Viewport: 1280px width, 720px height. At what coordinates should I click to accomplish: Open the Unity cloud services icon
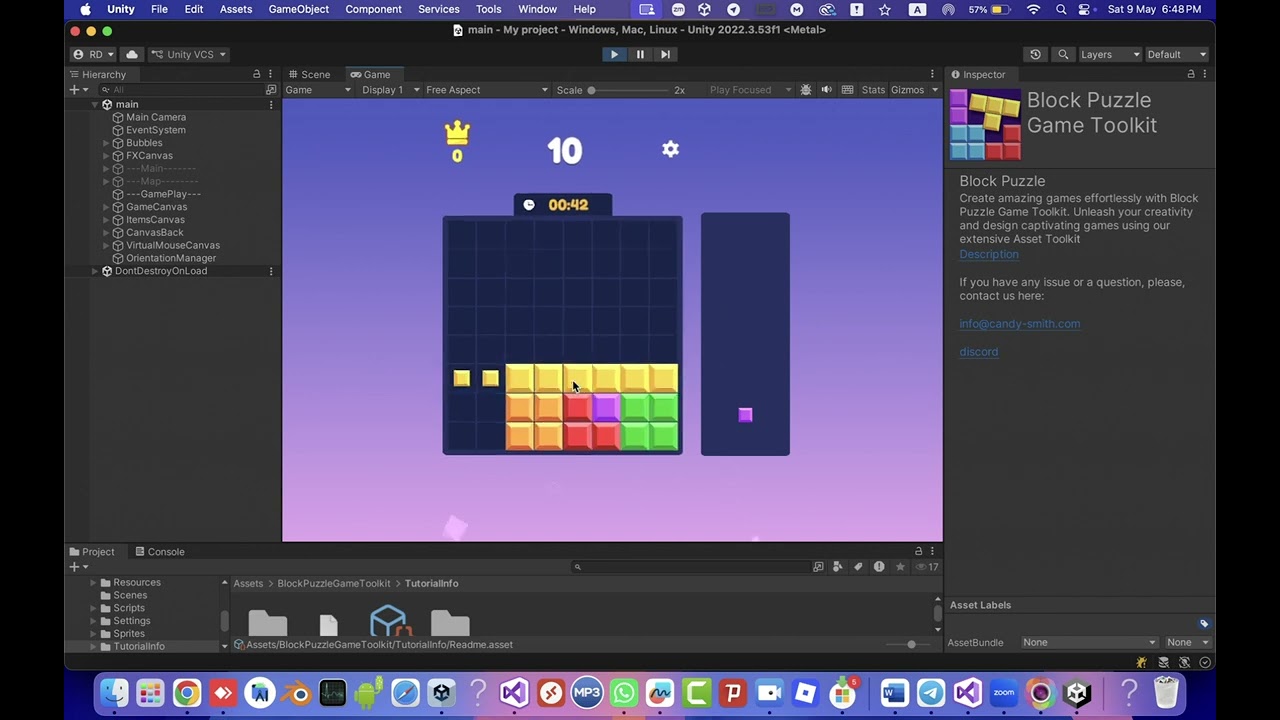[132, 54]
